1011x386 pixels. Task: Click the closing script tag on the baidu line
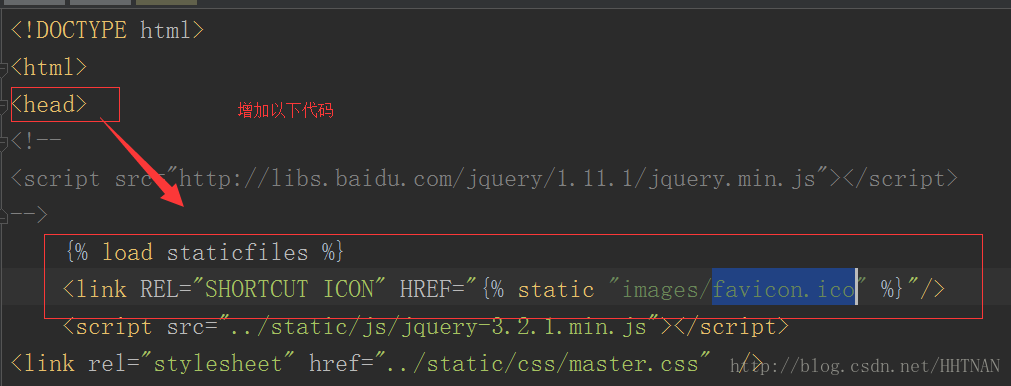click(x=900, y=179)
